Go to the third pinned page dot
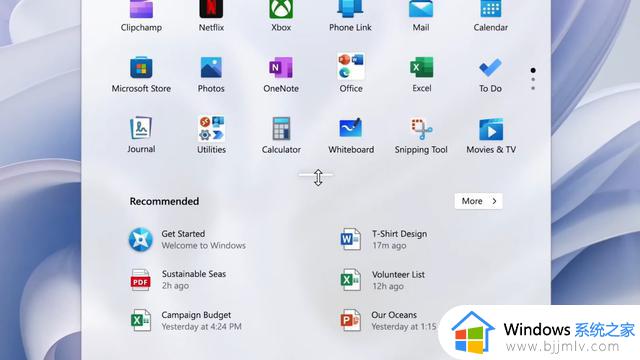Image resolution: width=640 pixels, height=360 pixels. 533,88
